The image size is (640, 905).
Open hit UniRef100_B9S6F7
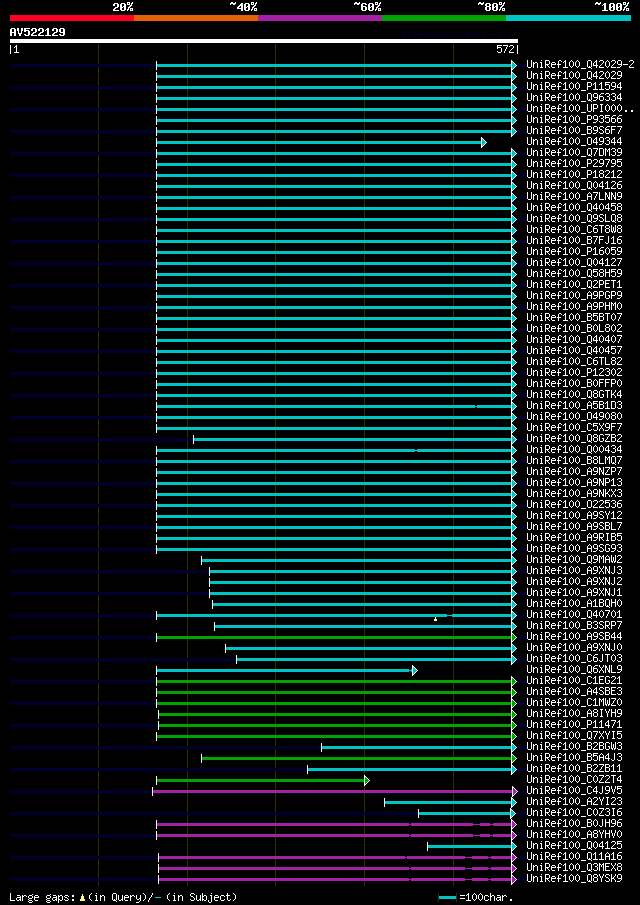[574, 130]
